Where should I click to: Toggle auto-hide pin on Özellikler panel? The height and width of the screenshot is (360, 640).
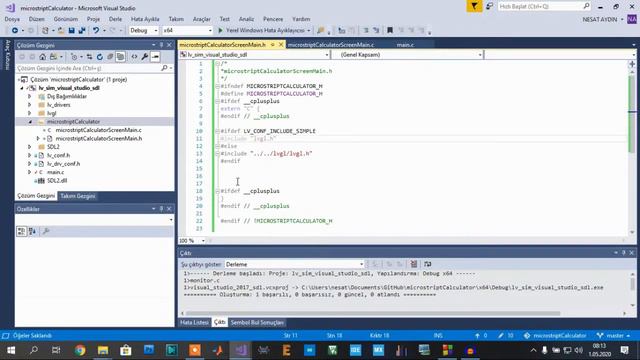click(161, 209)
